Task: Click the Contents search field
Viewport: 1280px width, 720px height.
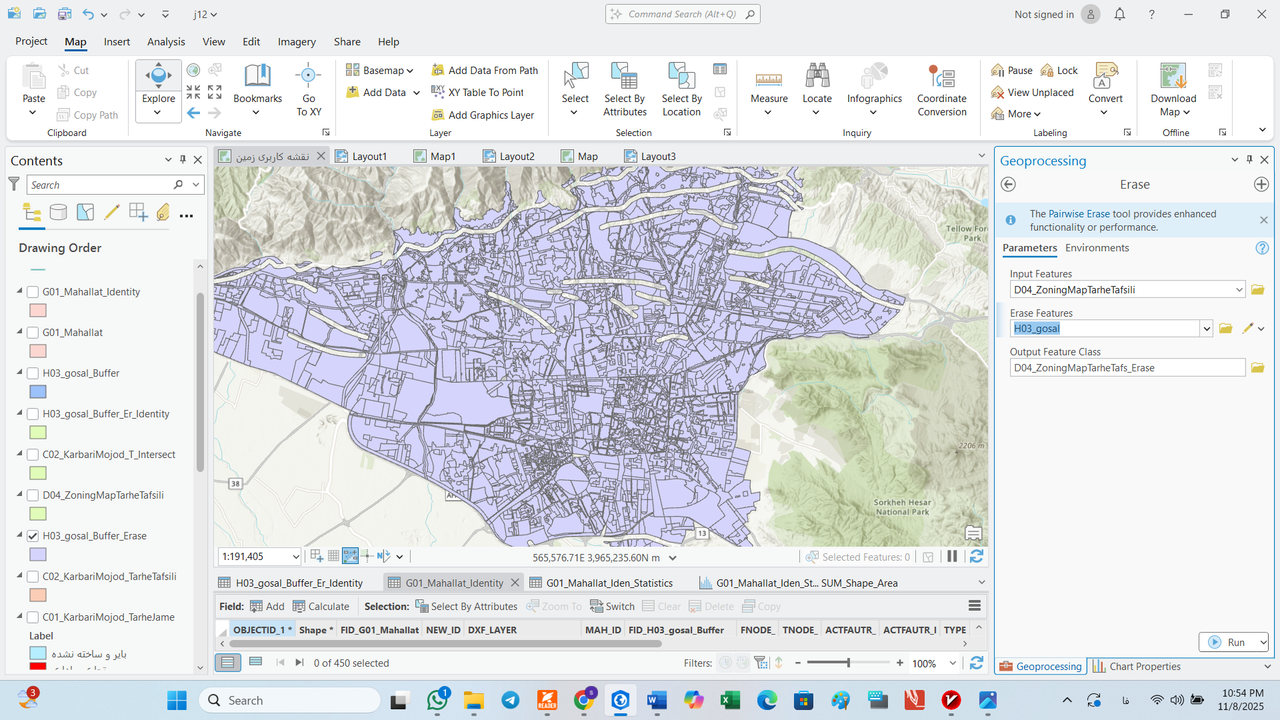Action: click(x=99, y=185)
